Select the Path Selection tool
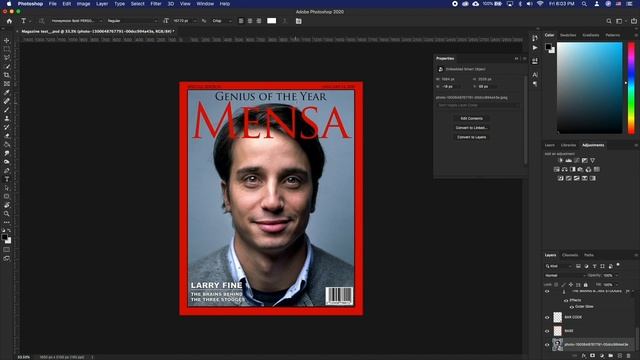The image size is (640, 360). 7,188
